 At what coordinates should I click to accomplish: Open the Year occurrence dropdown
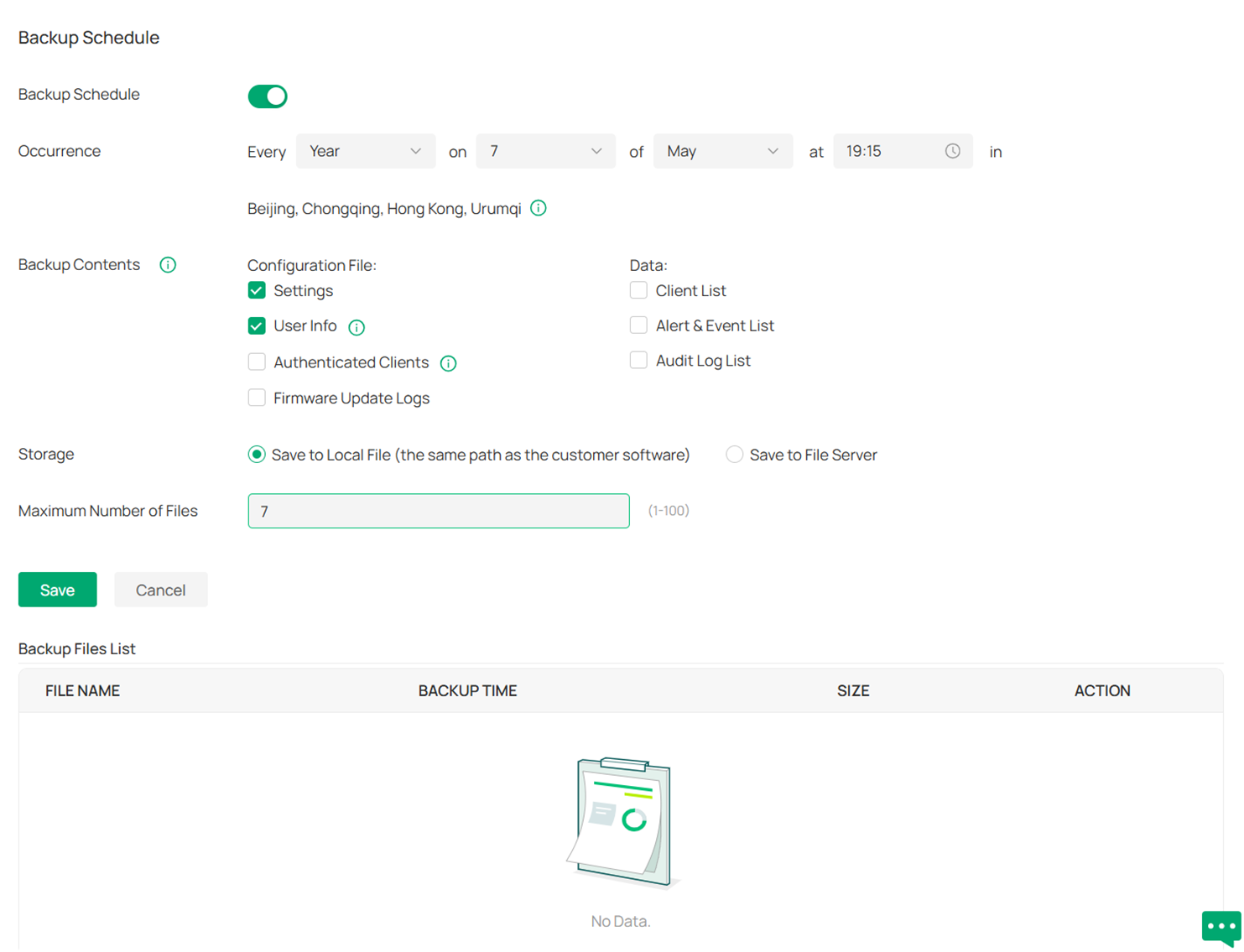[365, 151]
